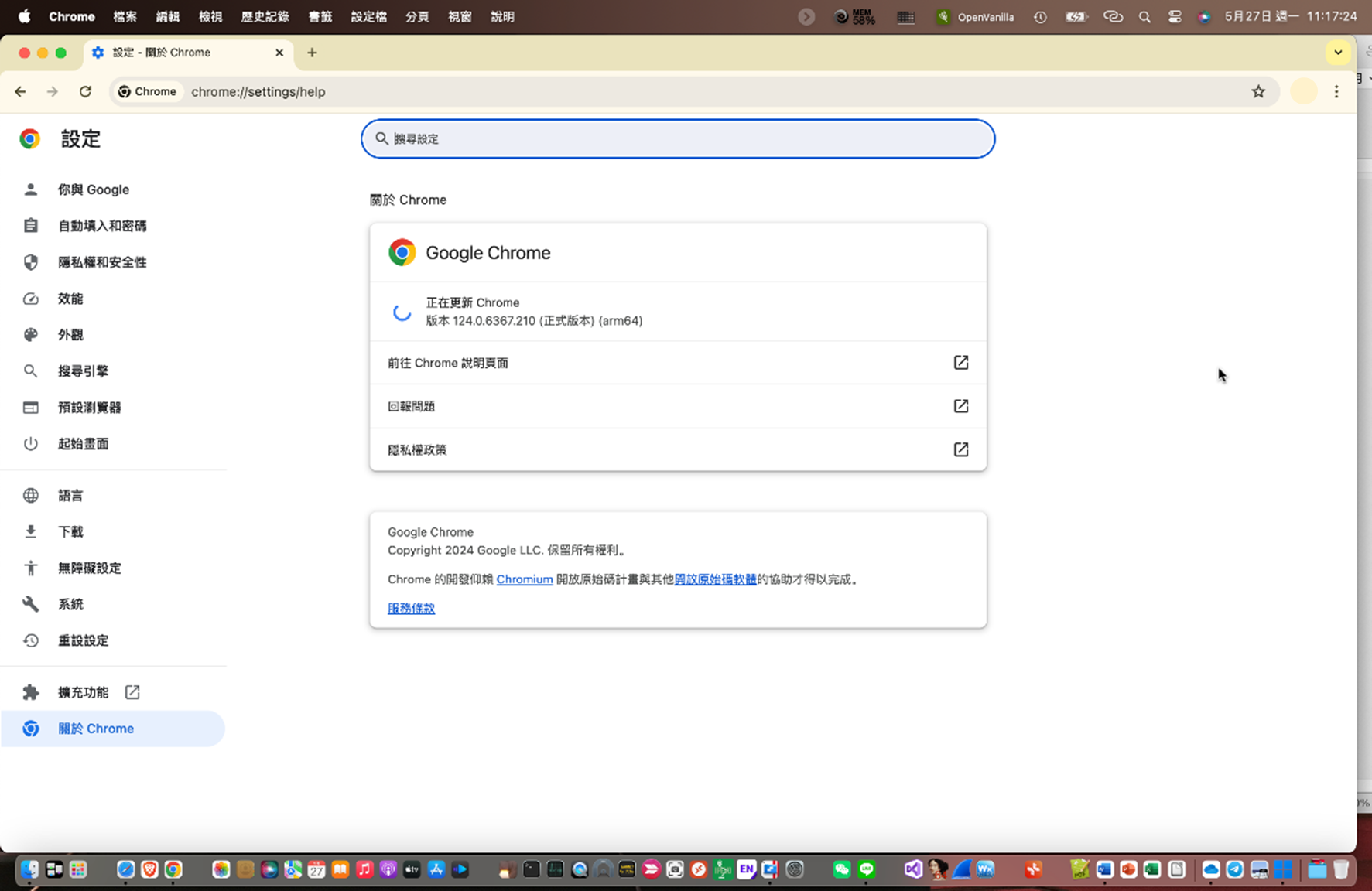
Task: Open the Chrome application menu
Action: (x=72, y=17)
